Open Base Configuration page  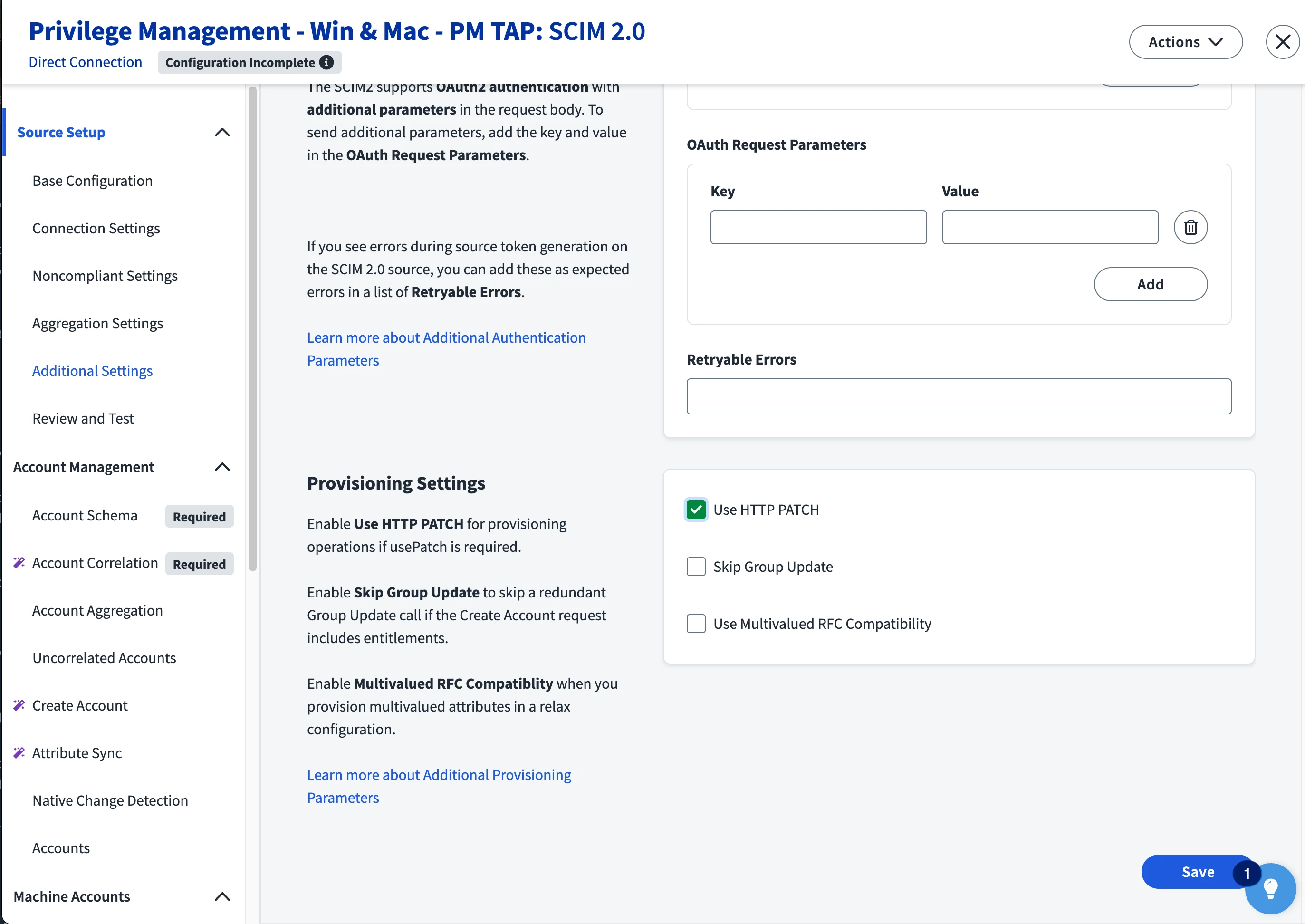[92, 180]
